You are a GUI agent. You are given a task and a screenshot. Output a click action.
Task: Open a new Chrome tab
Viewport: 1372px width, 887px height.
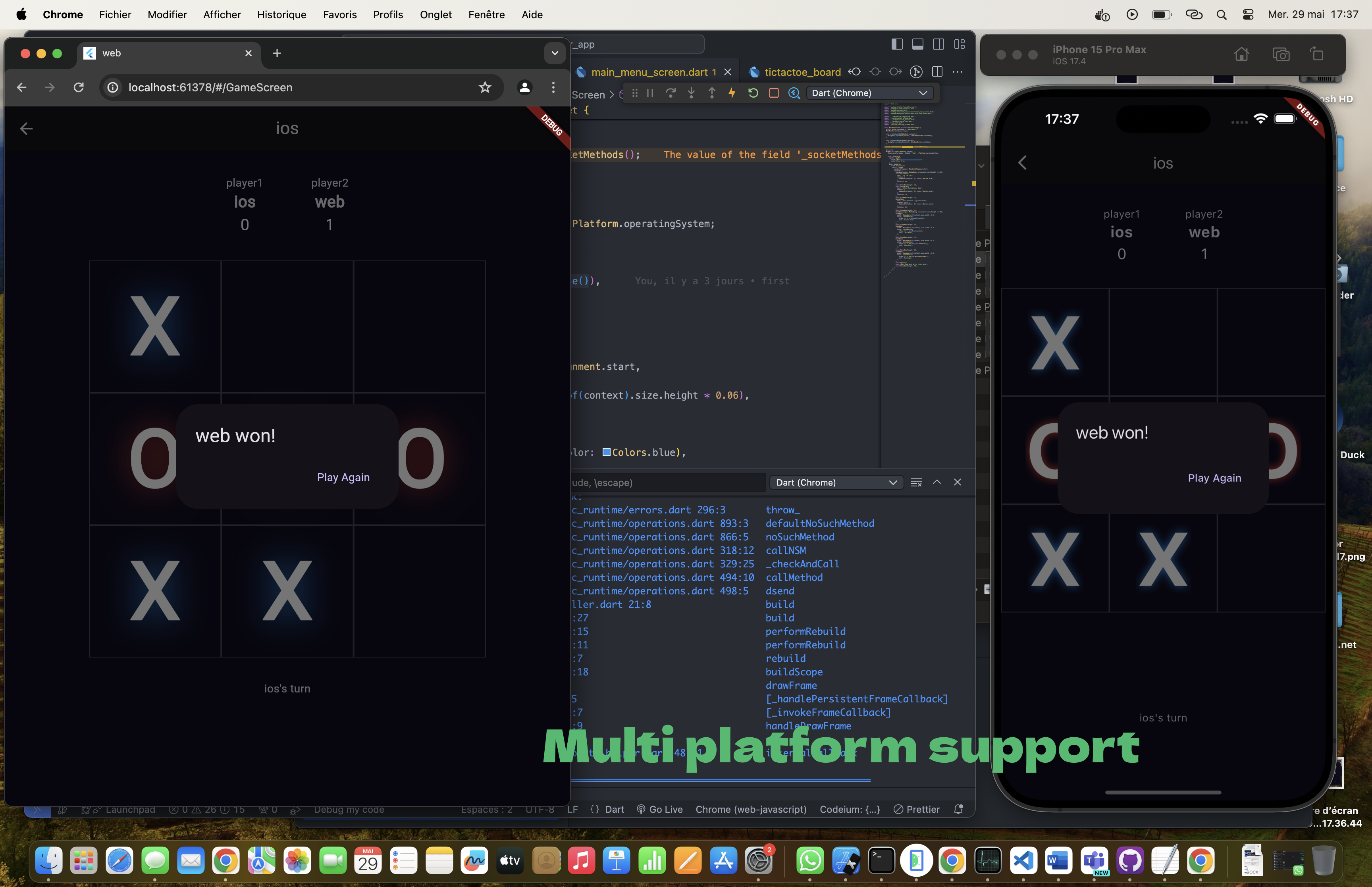tap(277, 53)
